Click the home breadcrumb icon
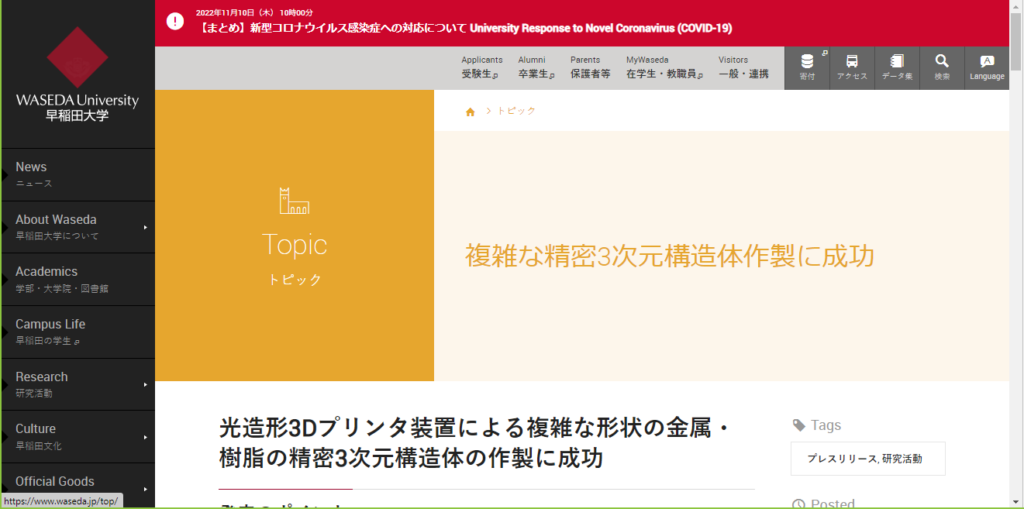The height and width of the screenshot is (509, 1024). [x=470, y=112]
